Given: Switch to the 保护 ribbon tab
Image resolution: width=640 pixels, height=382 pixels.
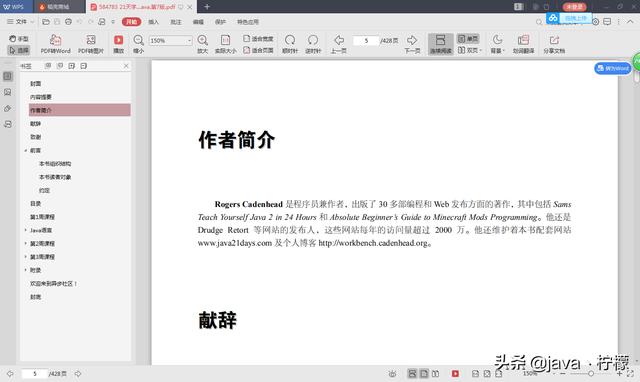Looking at the screenshot, I should pyautogui.click(x=220, y=22).
